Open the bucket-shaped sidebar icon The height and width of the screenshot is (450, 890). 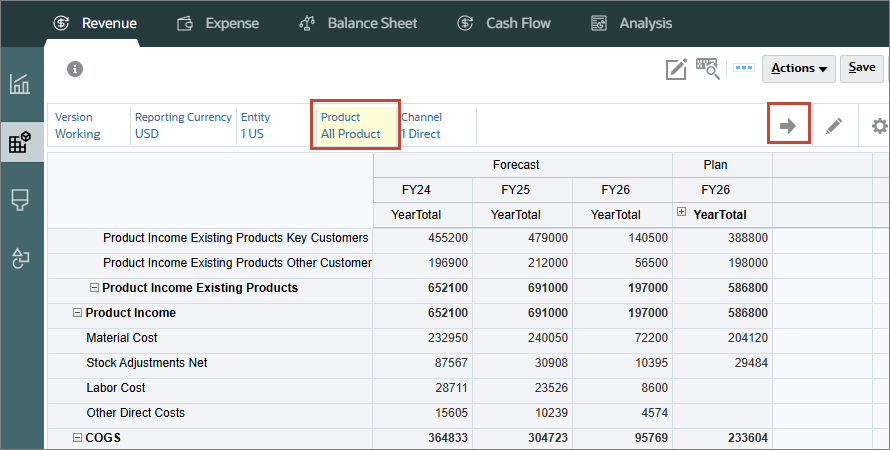pyautogui.click(x=20, y=200)
